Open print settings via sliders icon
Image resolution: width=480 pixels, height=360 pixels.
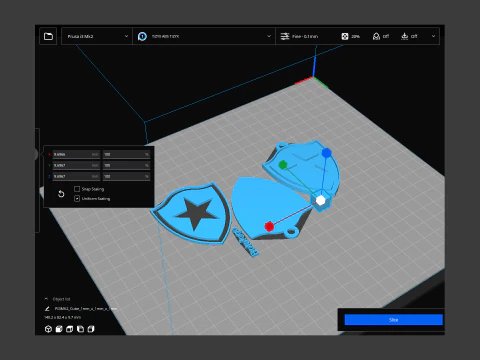point(285,36)
